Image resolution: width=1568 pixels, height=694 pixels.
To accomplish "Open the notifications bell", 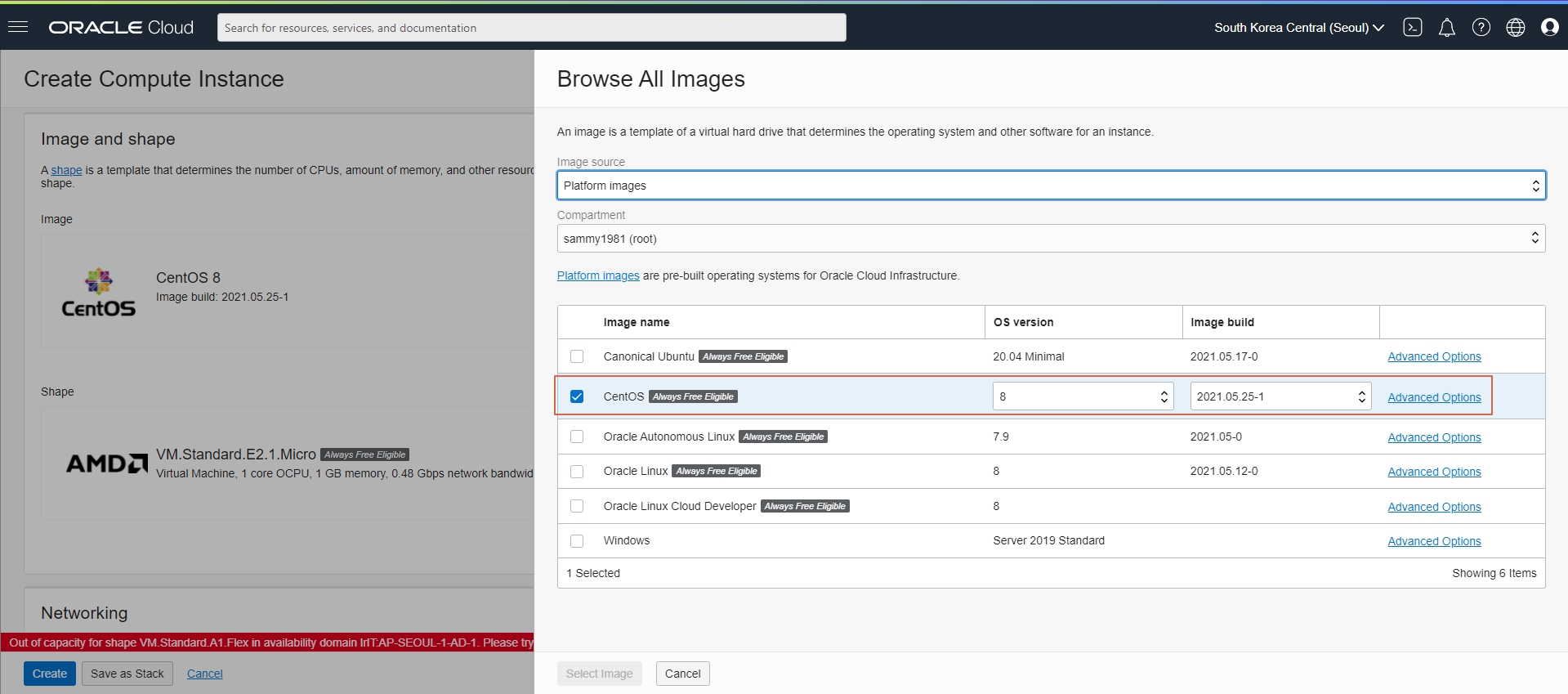I will [x=1447, y=27].
